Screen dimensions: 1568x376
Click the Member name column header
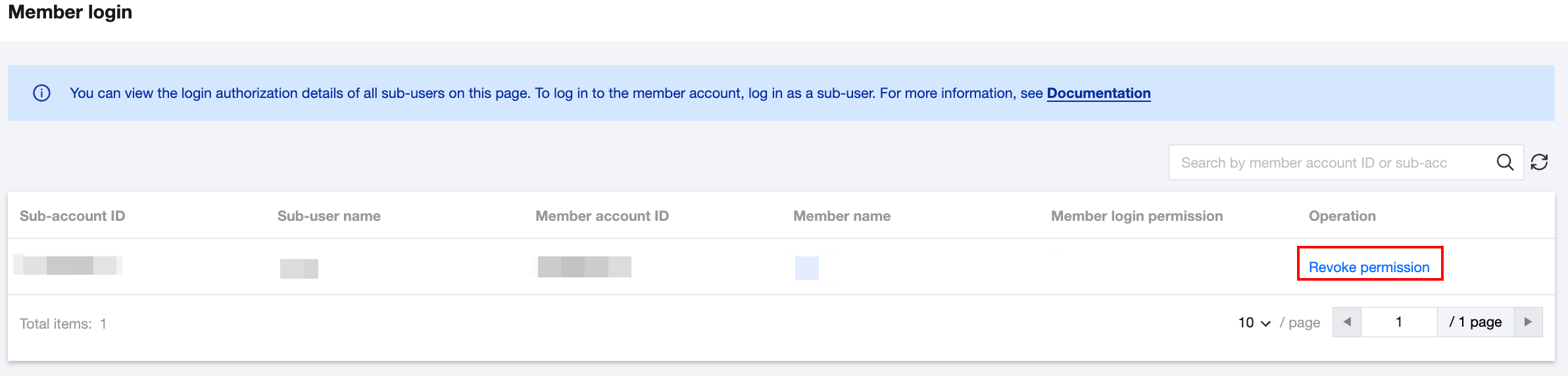coord(842,216)
